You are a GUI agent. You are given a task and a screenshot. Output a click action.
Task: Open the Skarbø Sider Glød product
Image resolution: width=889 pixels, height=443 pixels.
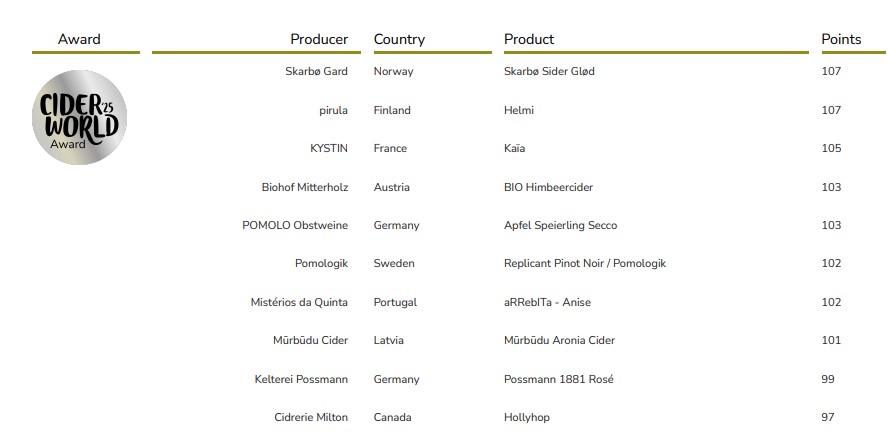click(x=549, y=71)
